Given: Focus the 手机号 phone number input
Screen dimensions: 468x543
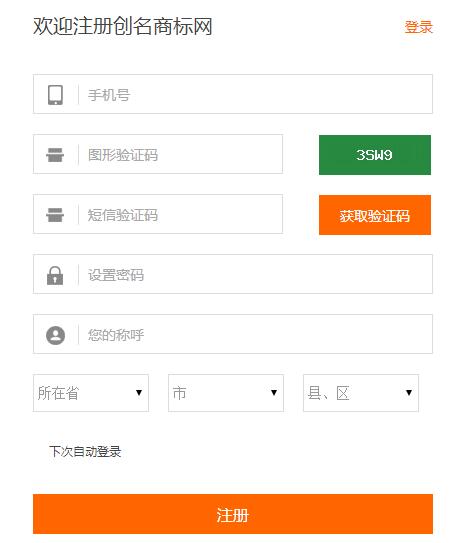Looking at the screenshot, I should tap(233, 94).
